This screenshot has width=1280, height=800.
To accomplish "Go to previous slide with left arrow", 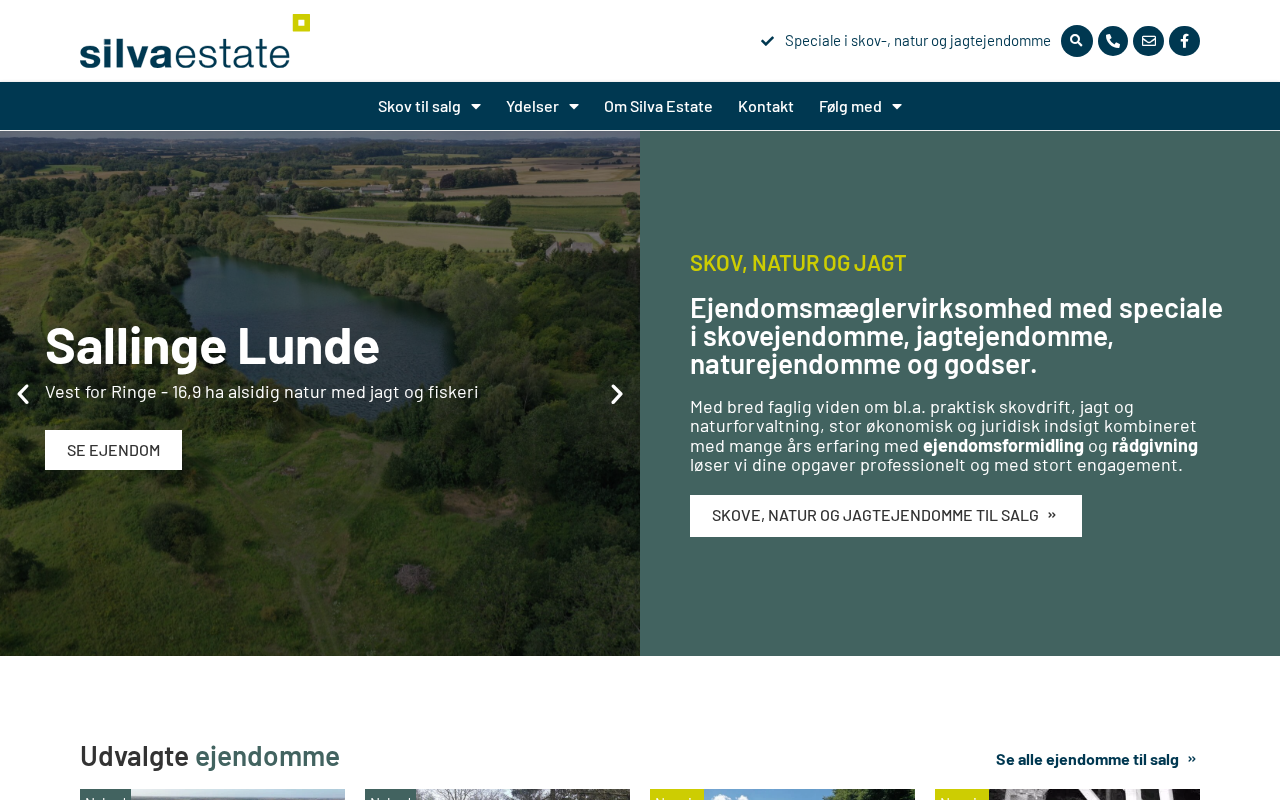I will [23, 394].
